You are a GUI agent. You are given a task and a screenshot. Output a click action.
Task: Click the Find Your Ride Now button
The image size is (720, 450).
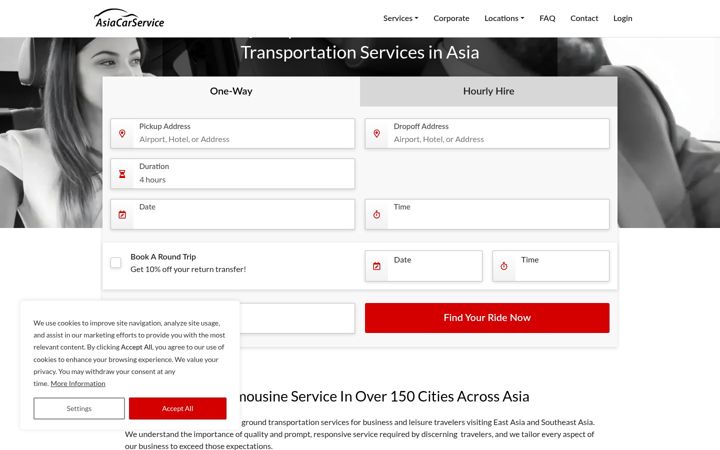[487, 318]
